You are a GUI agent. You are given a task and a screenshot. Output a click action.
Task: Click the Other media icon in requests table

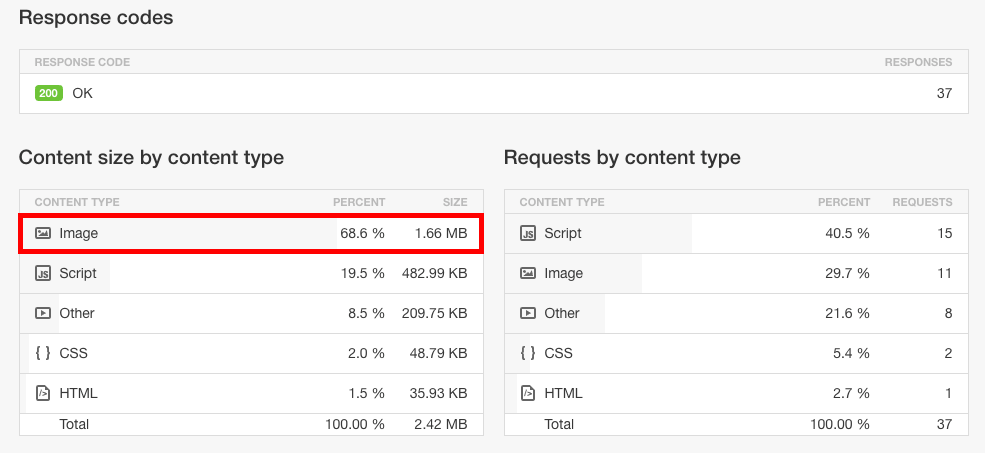[528, 313]
